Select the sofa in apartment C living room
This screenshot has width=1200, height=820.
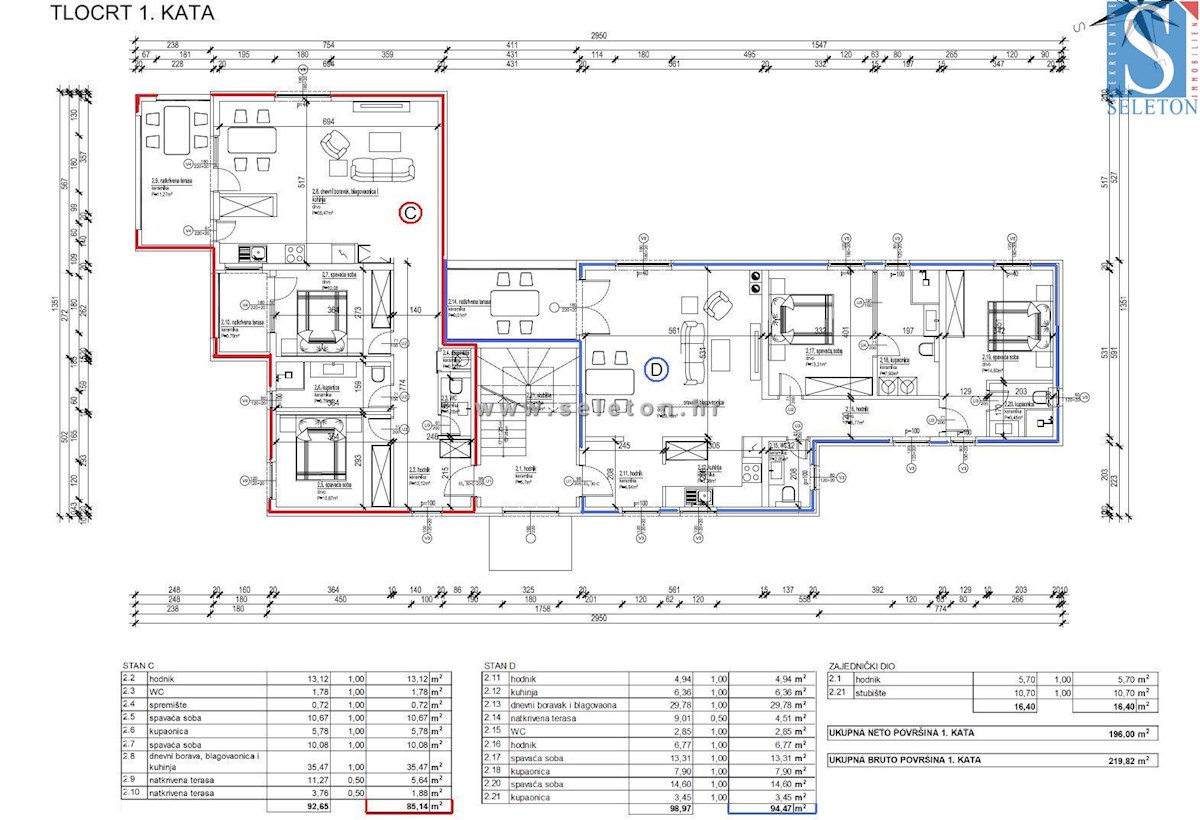(384, 170)
